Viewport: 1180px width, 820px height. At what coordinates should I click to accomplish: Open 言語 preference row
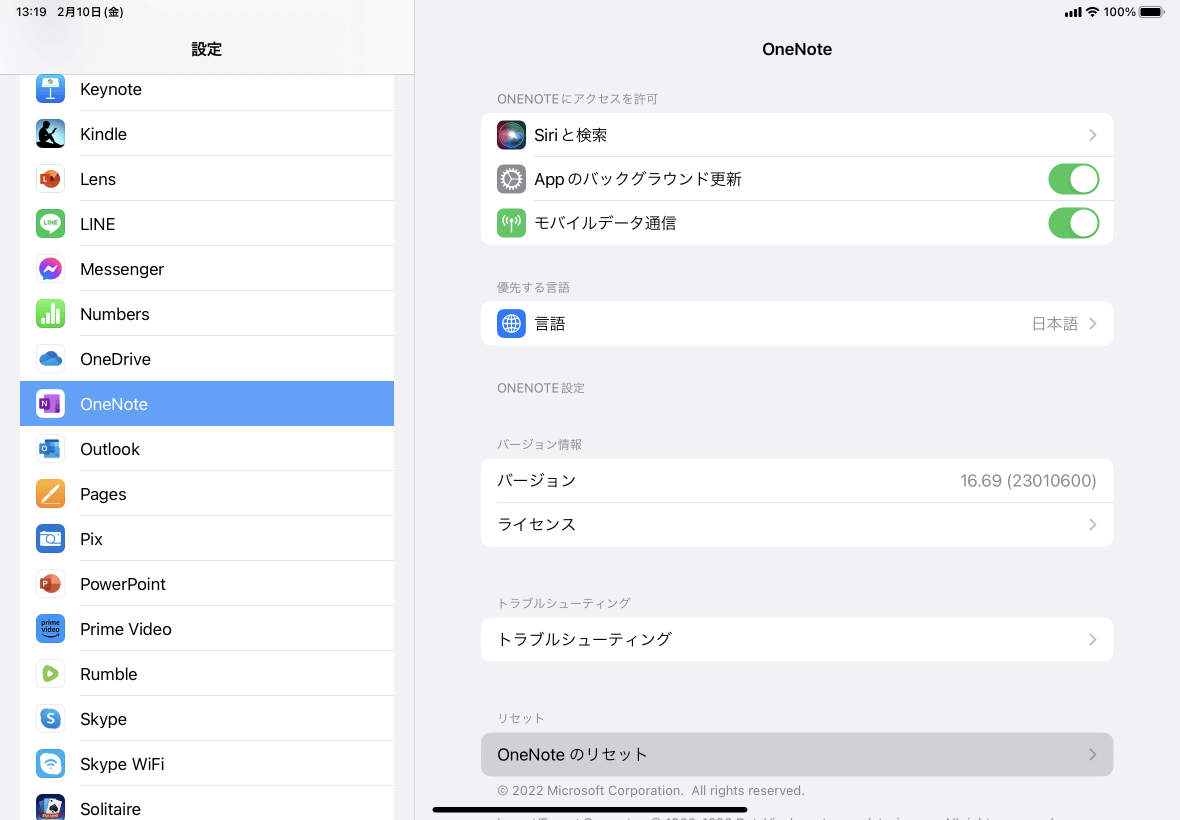pyautogui.click(x=797, y=323)
